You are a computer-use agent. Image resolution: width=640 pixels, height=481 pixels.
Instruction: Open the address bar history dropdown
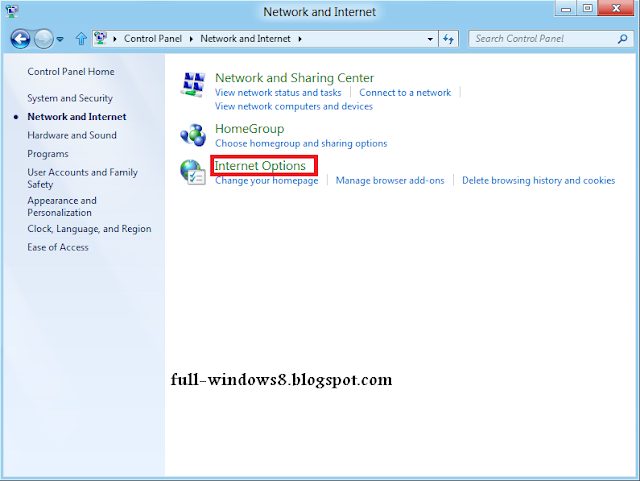pyautogui.click(x=430, y=39)
